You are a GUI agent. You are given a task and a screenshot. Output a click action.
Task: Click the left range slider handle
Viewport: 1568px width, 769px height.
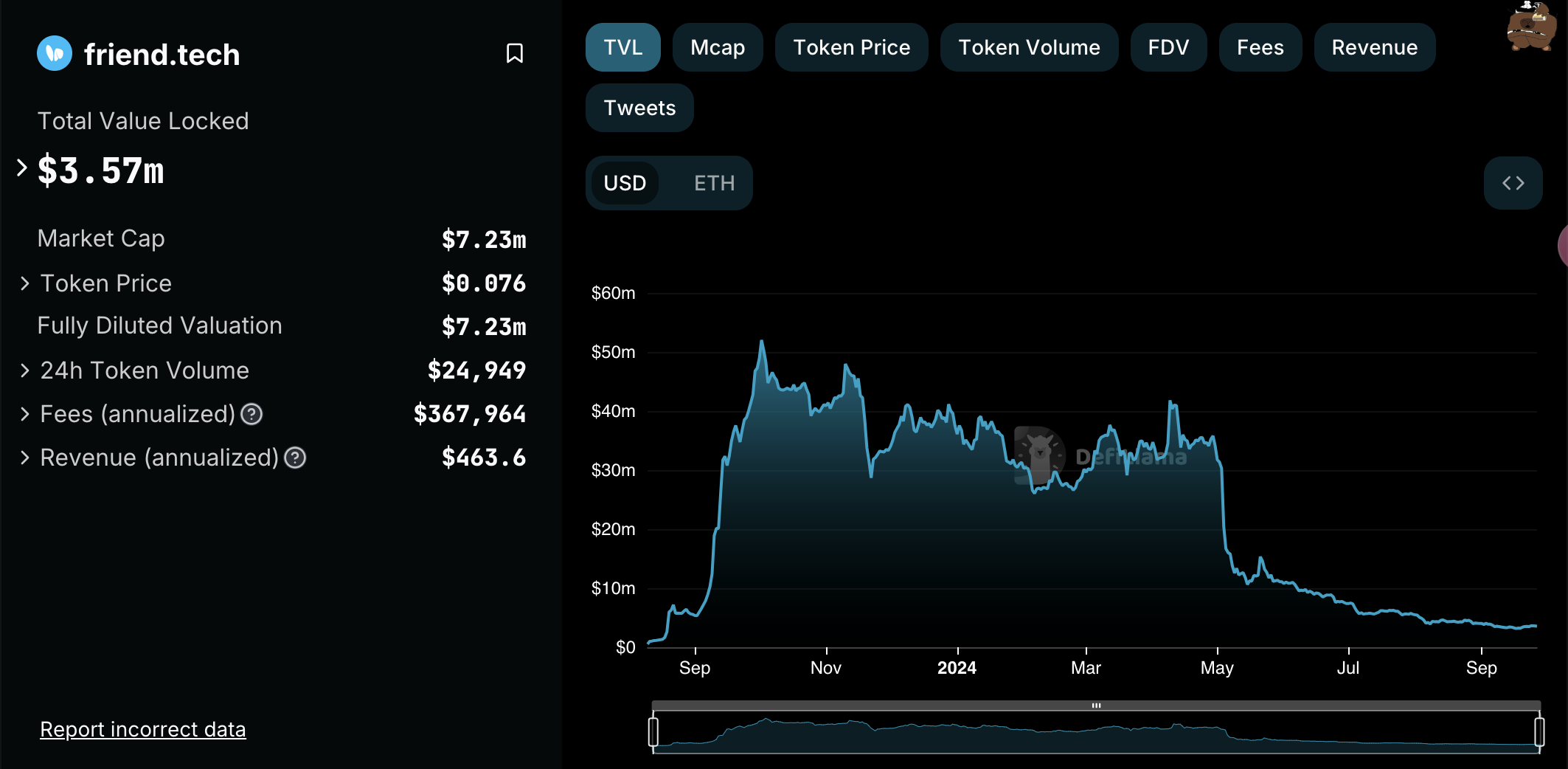tap(653, 732)
